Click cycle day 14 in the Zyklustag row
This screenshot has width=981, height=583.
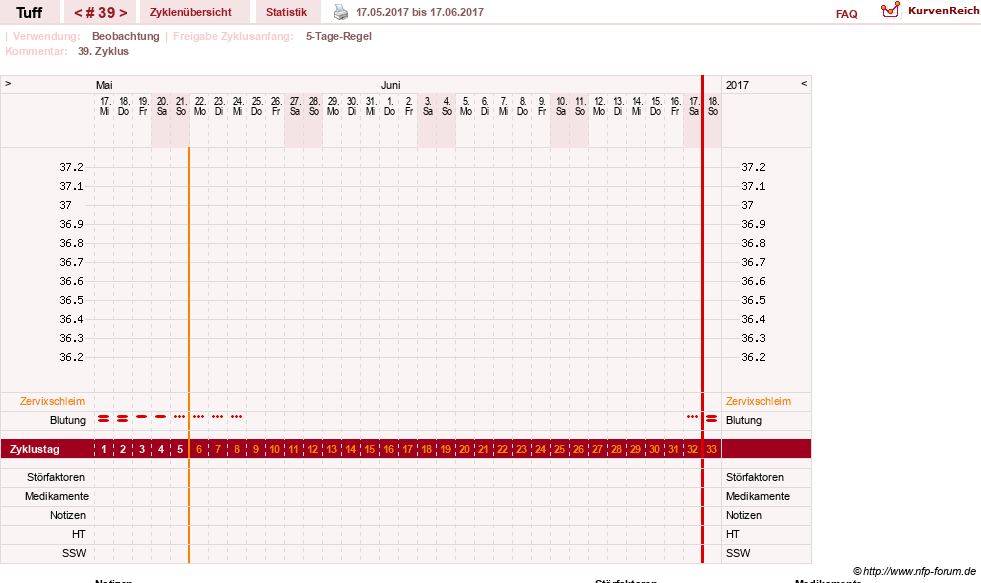pyautogui.click(x=350, y=449)
